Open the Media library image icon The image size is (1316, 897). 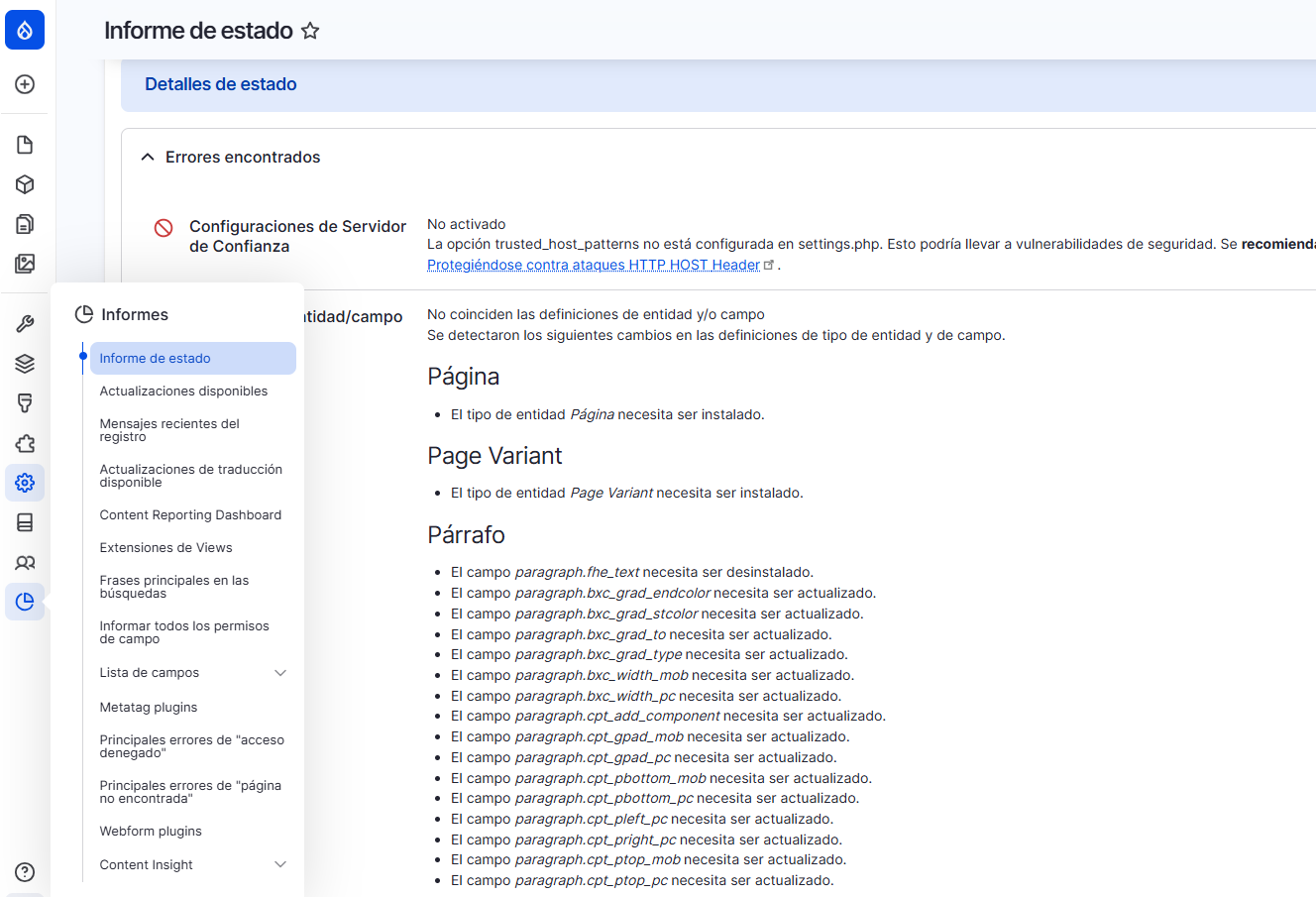(23, 264)
